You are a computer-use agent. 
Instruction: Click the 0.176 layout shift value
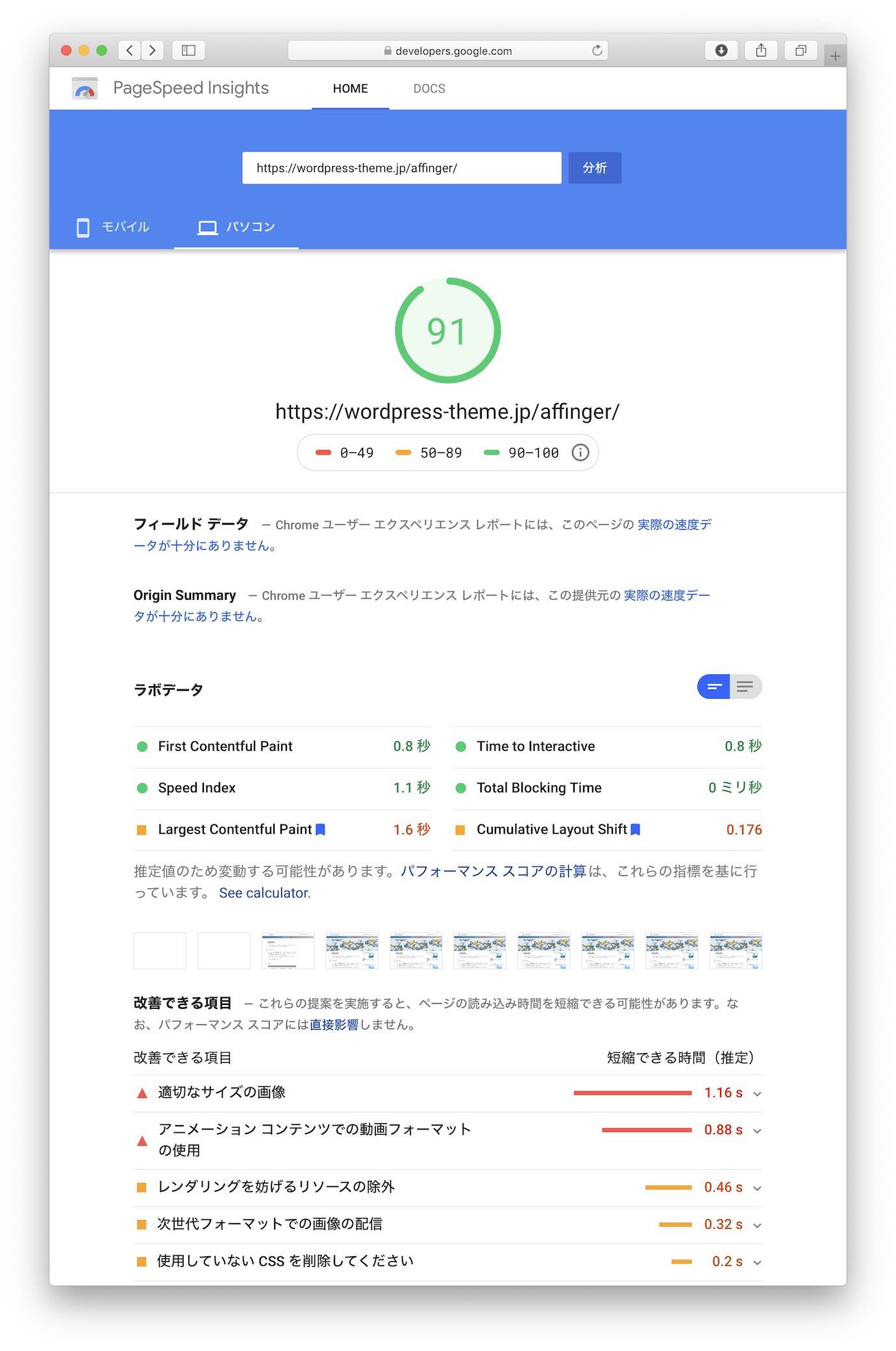[x=744, y=830]
